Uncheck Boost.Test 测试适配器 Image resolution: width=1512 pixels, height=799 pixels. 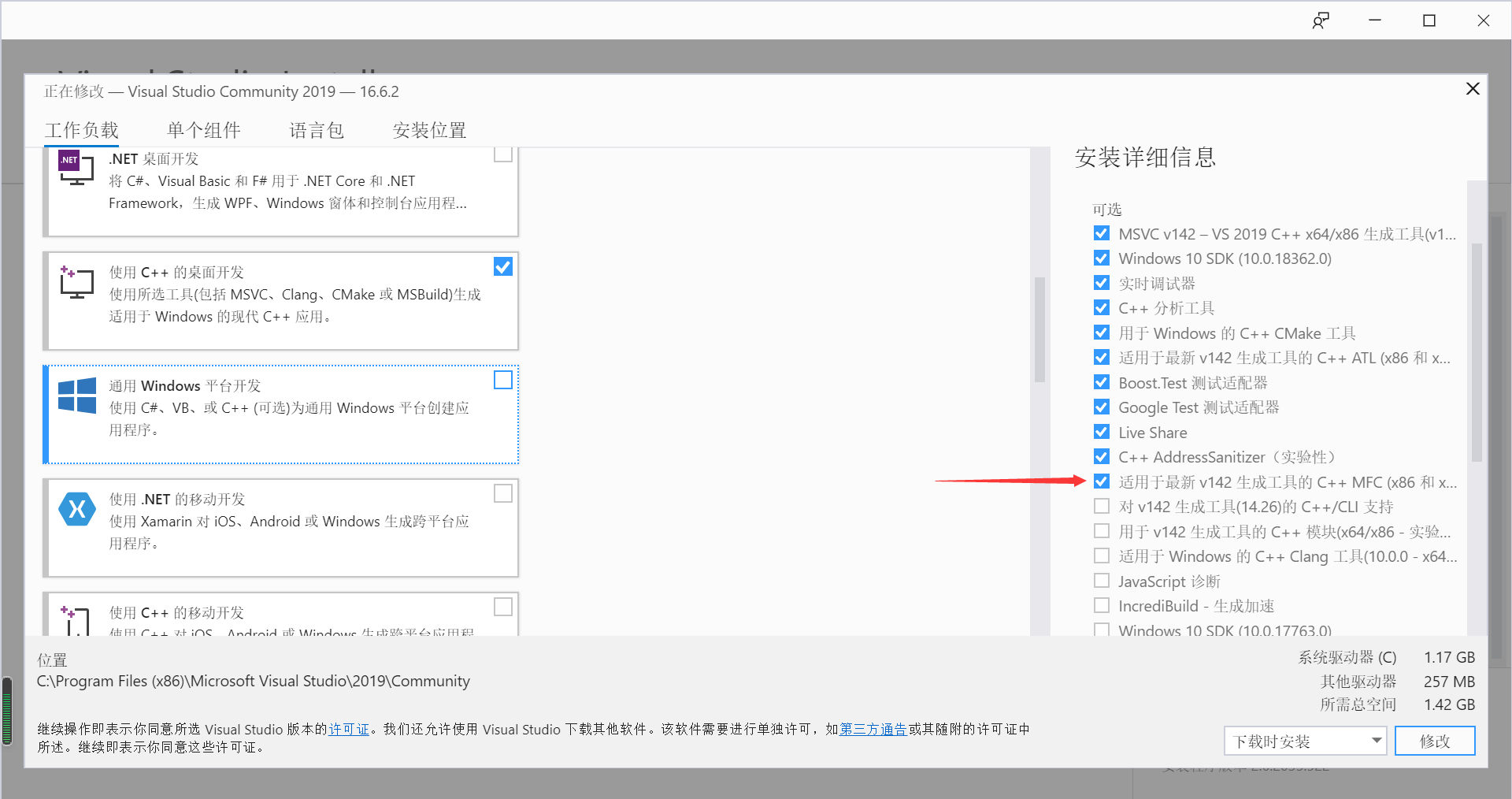click(x=1102, y=382)
